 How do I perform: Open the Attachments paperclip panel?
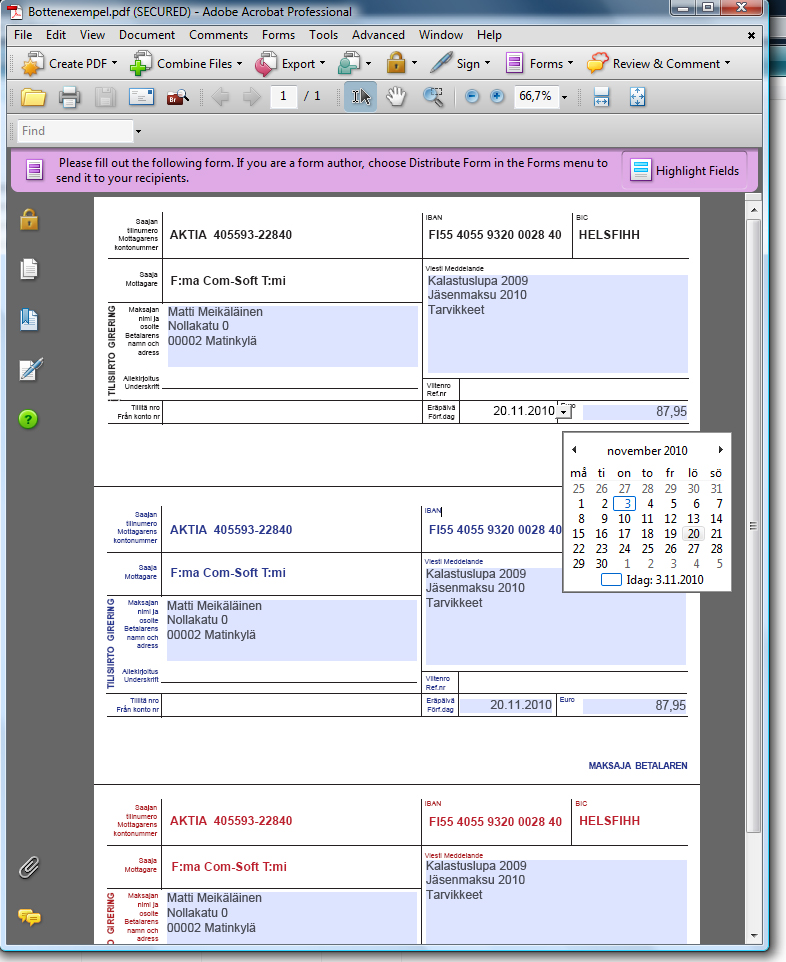point(29,867)
